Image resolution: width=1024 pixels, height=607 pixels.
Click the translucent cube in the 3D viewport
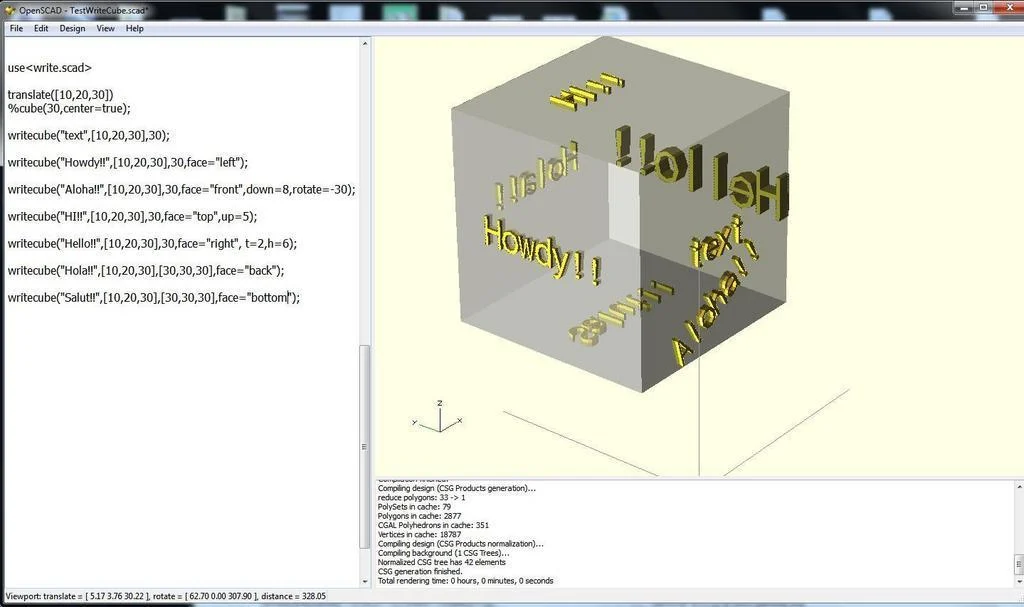point(620,216)
